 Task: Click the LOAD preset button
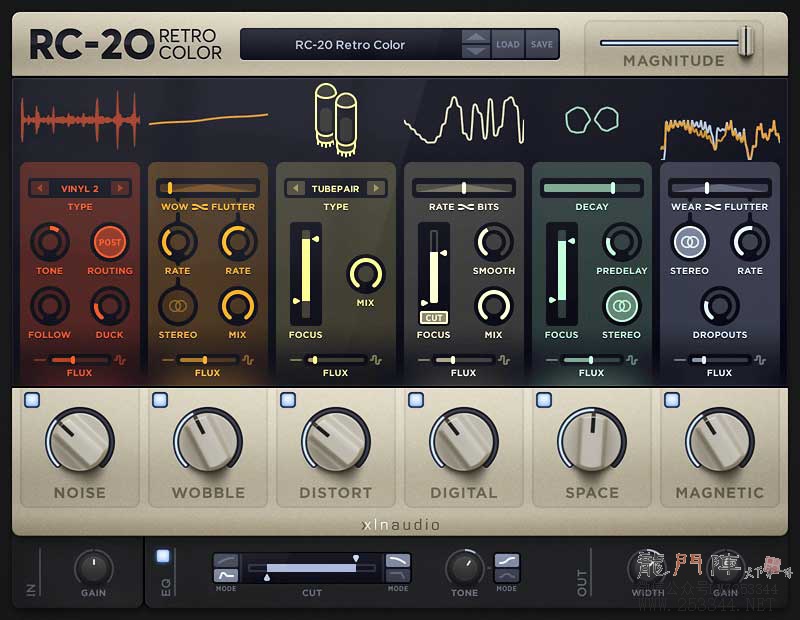pos(508,44)
